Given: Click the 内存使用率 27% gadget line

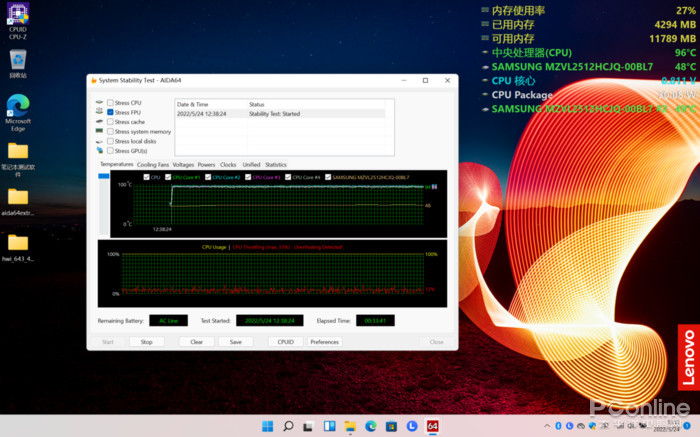Looking at the screenshot, I should [x=588, y=10].
